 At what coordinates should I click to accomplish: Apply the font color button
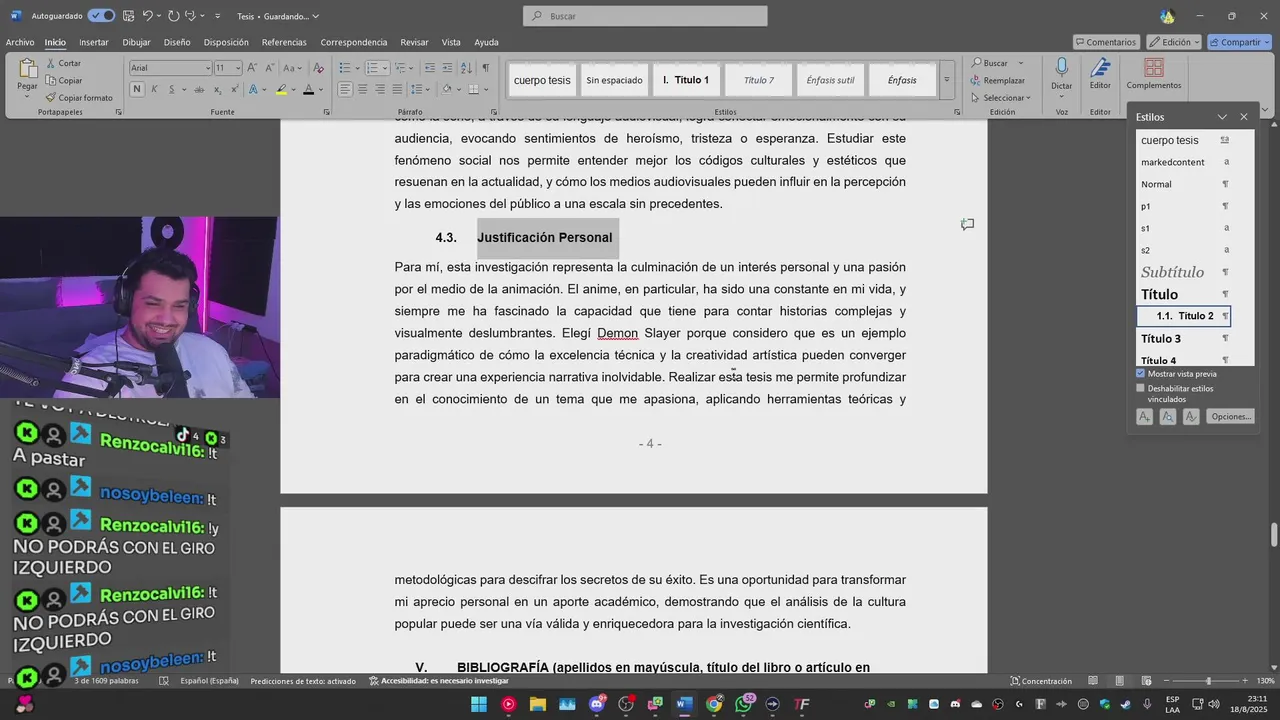(x=308, y=89)
